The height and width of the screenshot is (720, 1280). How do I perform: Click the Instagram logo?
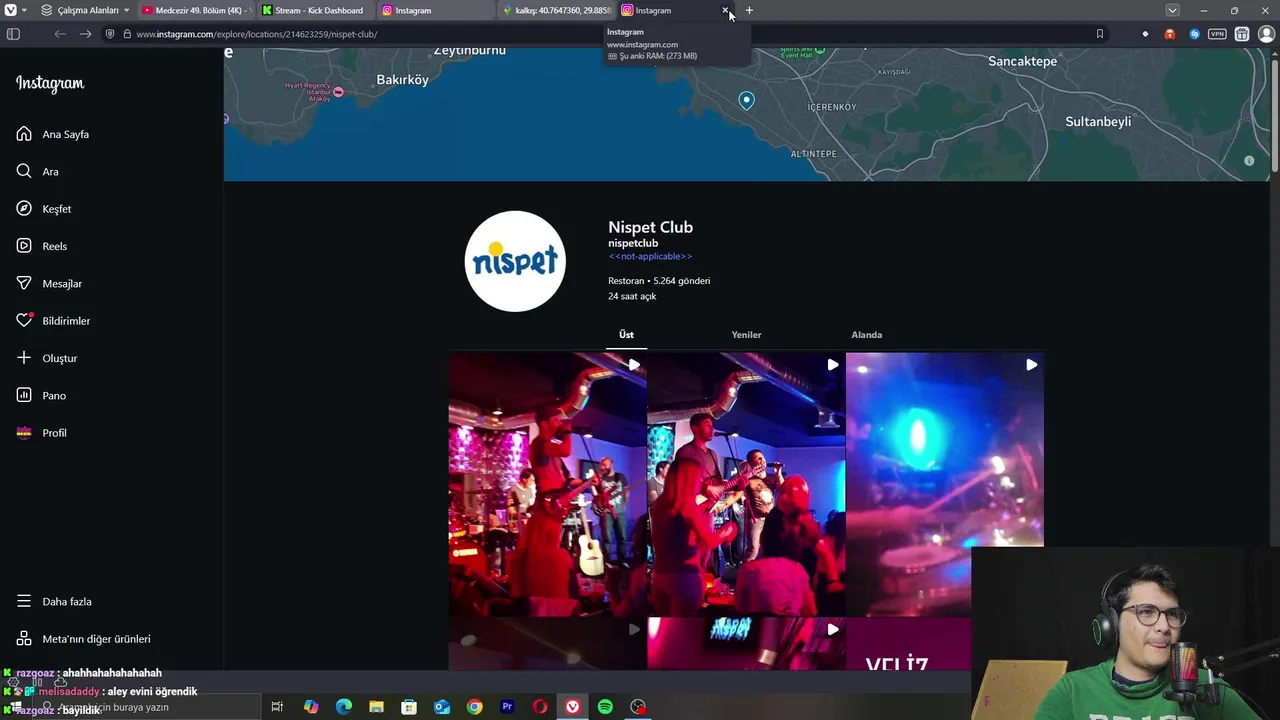[x=50, y=84]
